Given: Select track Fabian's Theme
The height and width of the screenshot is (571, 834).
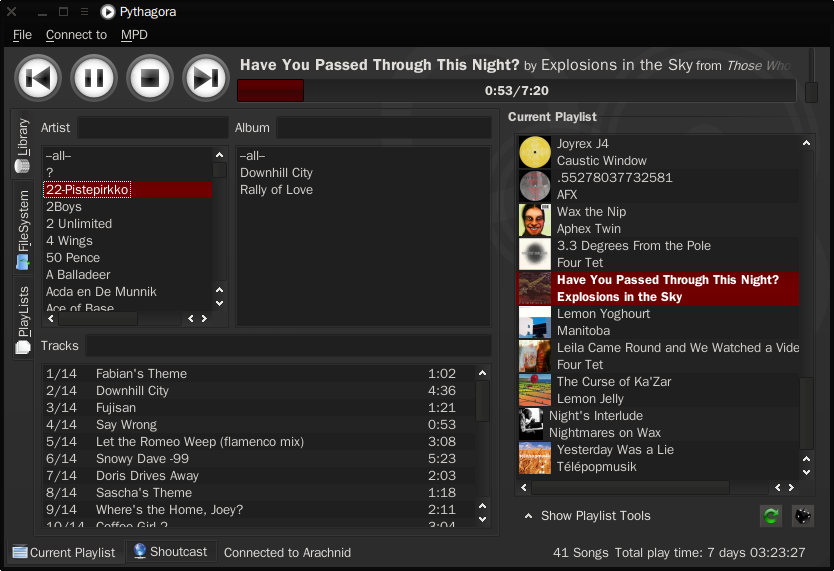Looking at the screenshot, I should [x=259, y=374].
